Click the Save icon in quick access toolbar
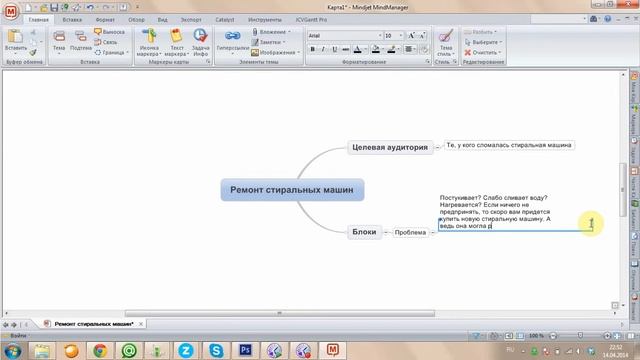640x360 pixels. click(x=54, y=7)
